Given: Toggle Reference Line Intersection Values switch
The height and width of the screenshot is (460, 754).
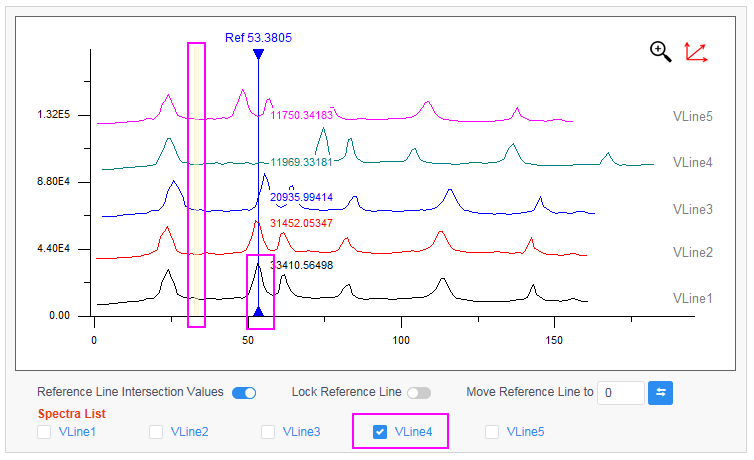Looking at the screenshot, I should 243,393.
